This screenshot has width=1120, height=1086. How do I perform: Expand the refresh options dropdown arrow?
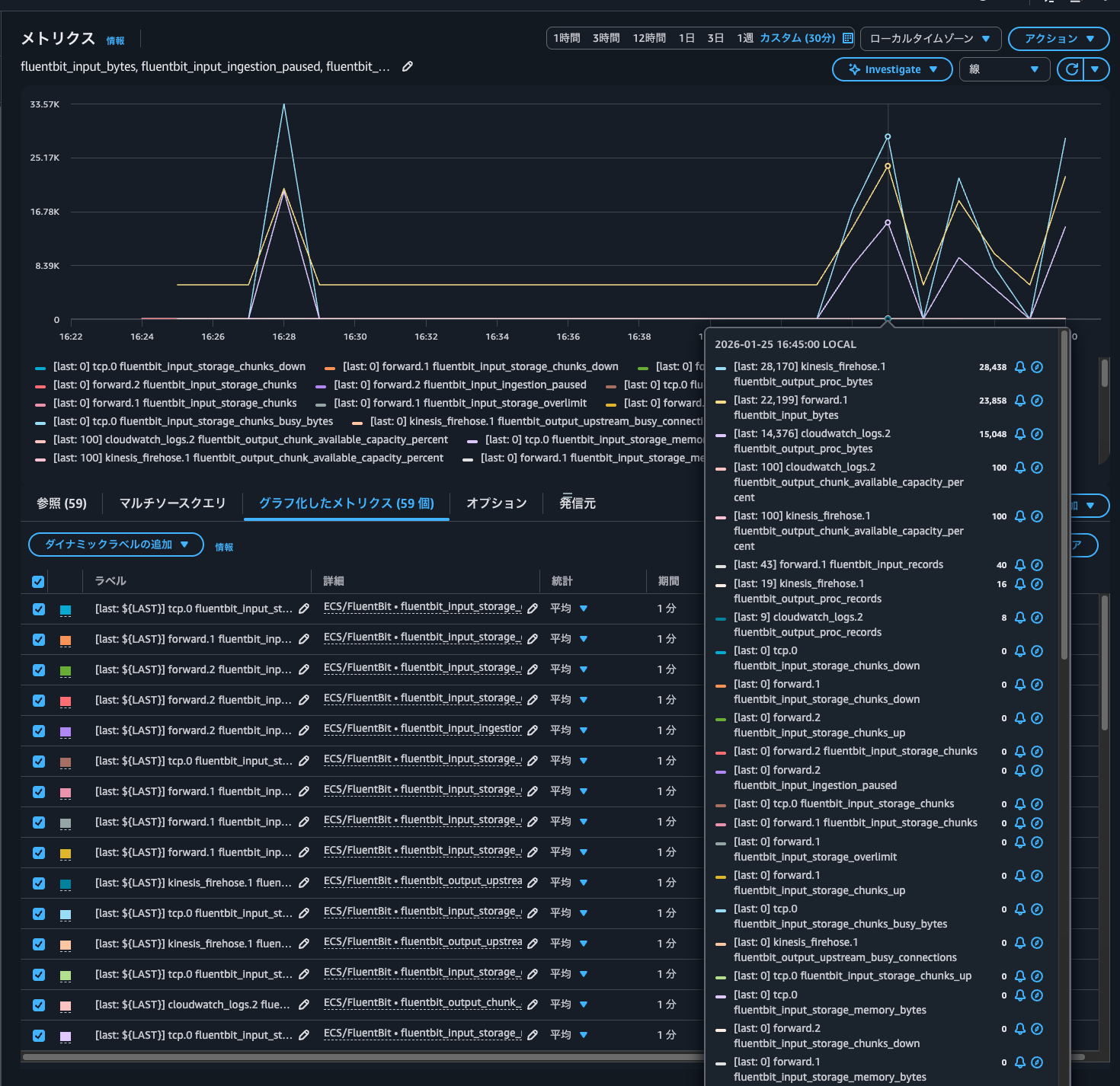point(1095,69)
